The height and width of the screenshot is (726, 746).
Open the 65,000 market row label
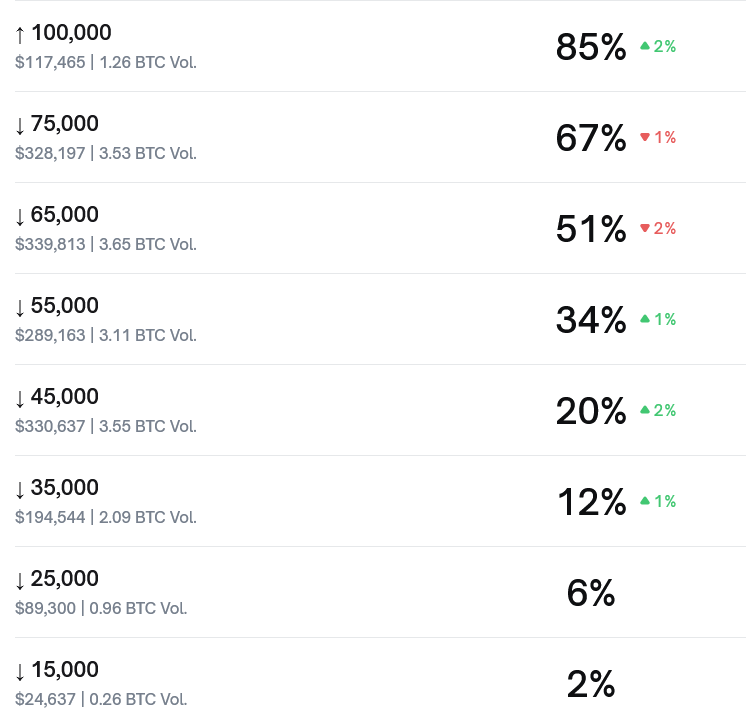[x=65, y=215]
